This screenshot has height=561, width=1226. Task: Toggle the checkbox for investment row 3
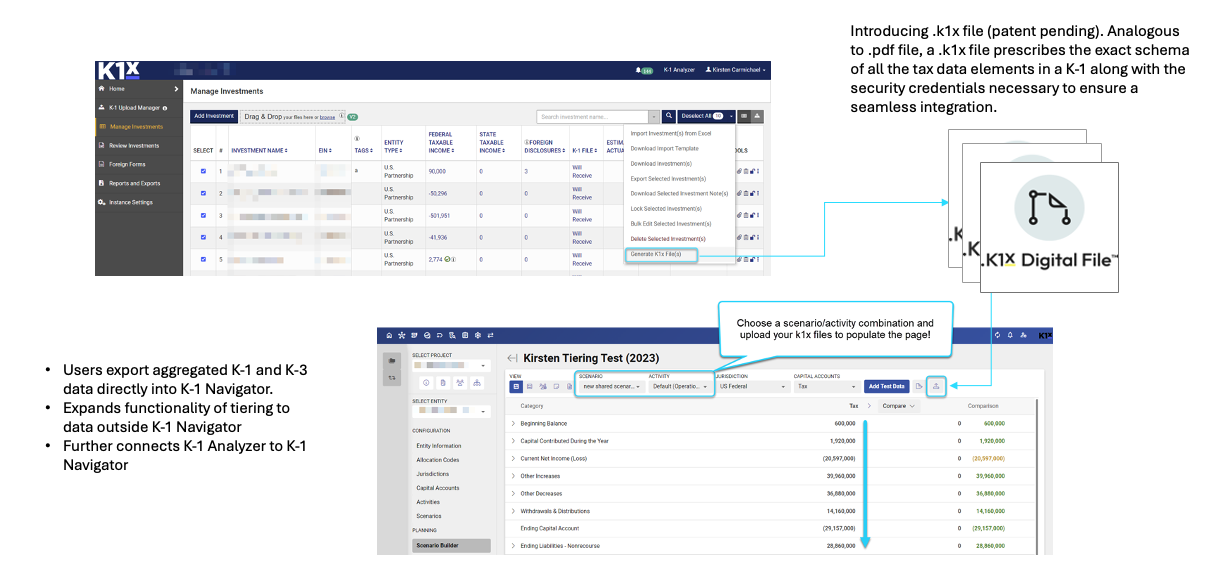pyautogui.click(x=203, y=215)
